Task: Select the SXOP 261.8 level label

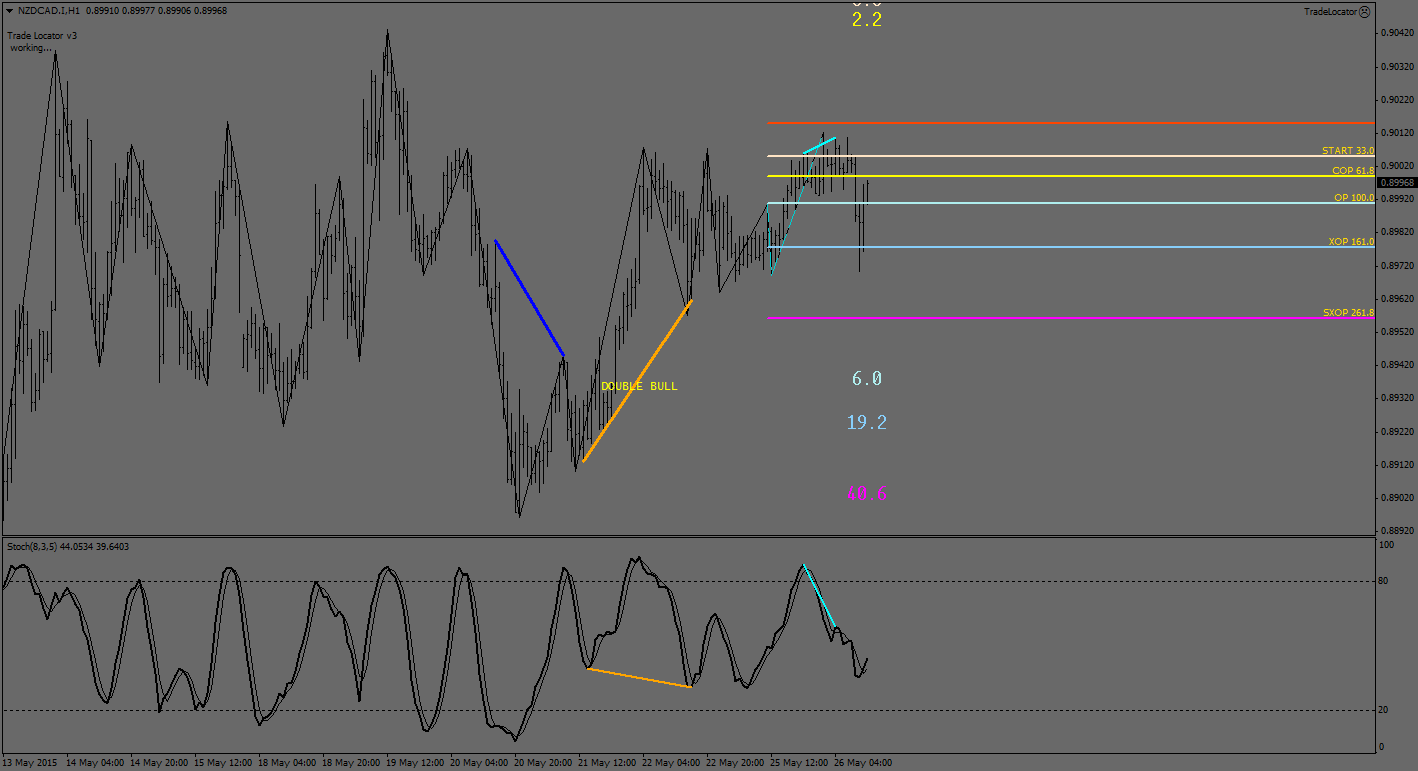Action: pos(1347,313)
